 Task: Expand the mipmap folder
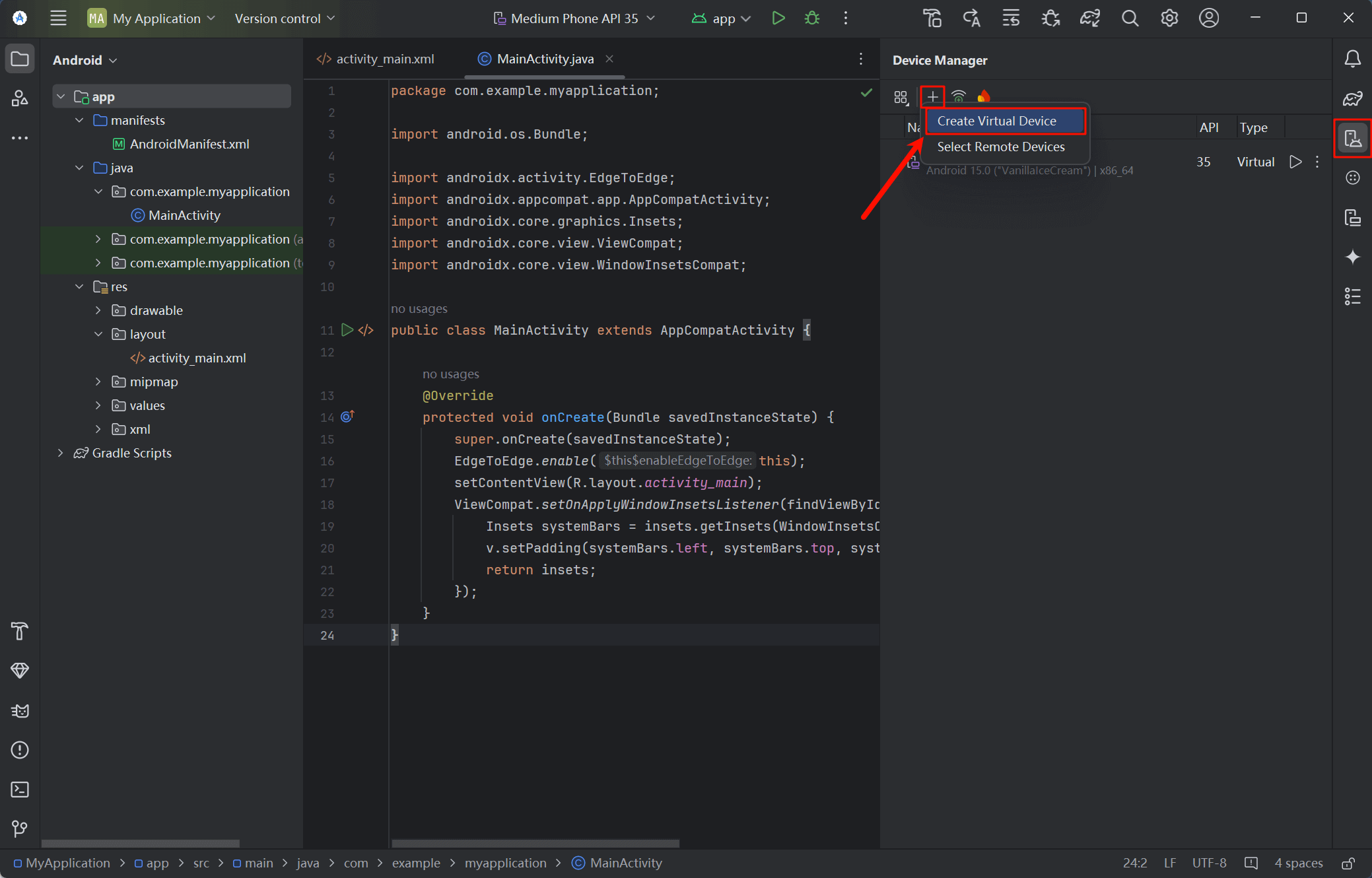(98, 382)
